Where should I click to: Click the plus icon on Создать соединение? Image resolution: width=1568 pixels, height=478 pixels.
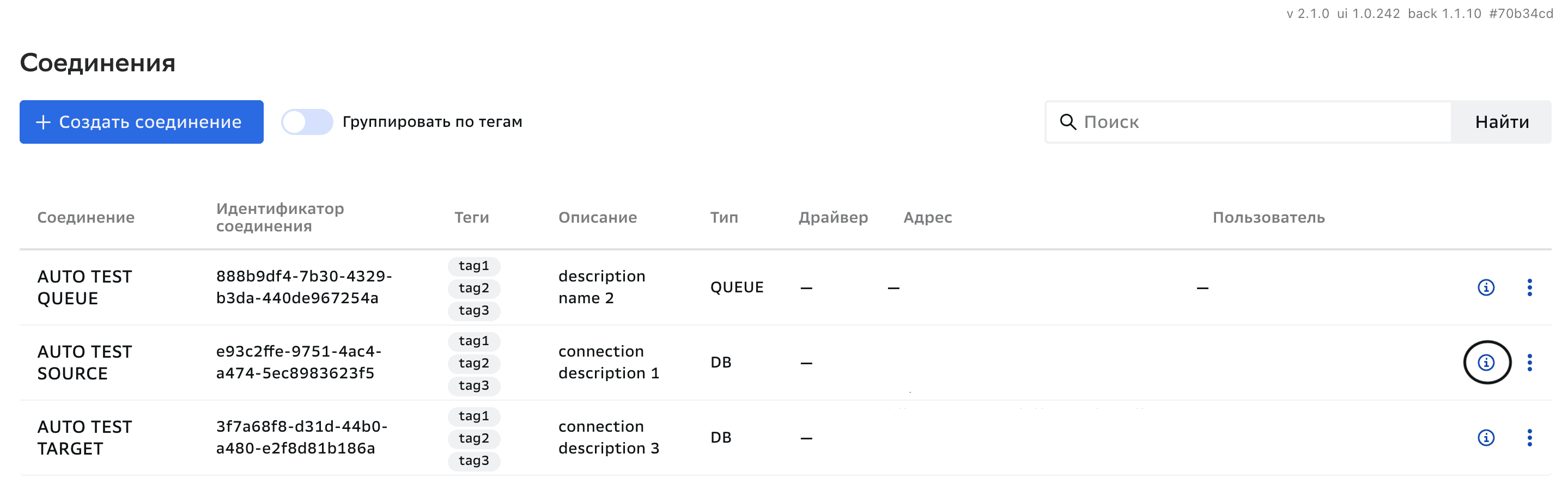coord(43,122)
